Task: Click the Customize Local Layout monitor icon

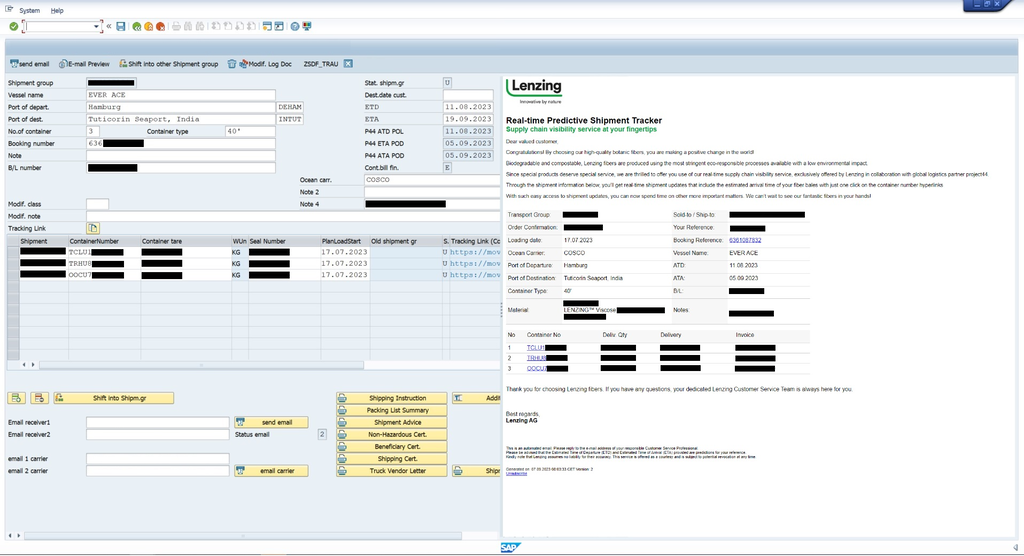Action: click(x=307, y=26)
